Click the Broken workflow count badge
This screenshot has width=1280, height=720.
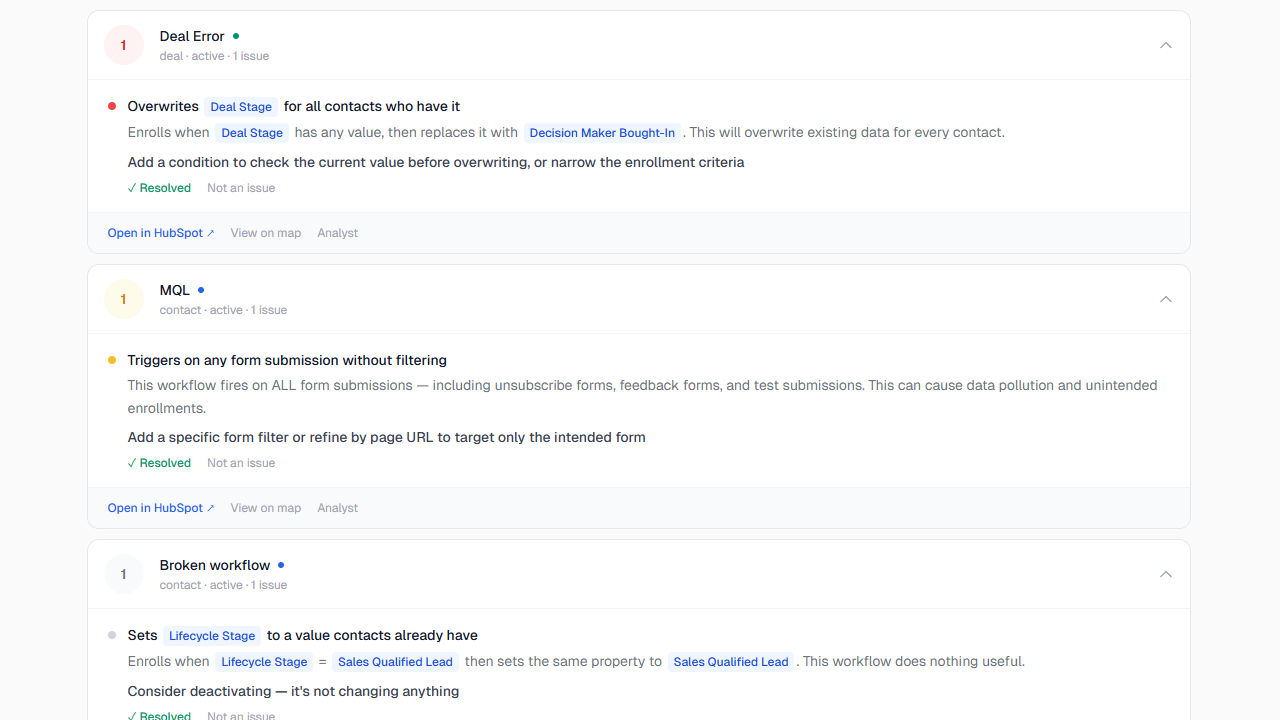124,574
